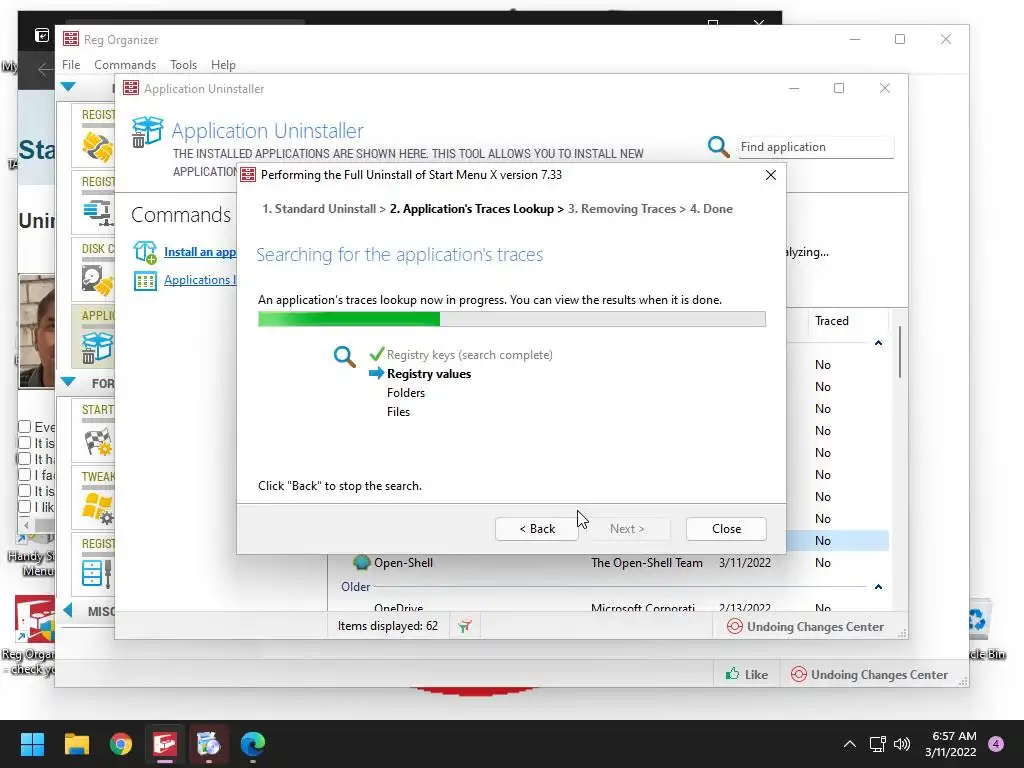Click the network tray icon

[x=877, y=744]
